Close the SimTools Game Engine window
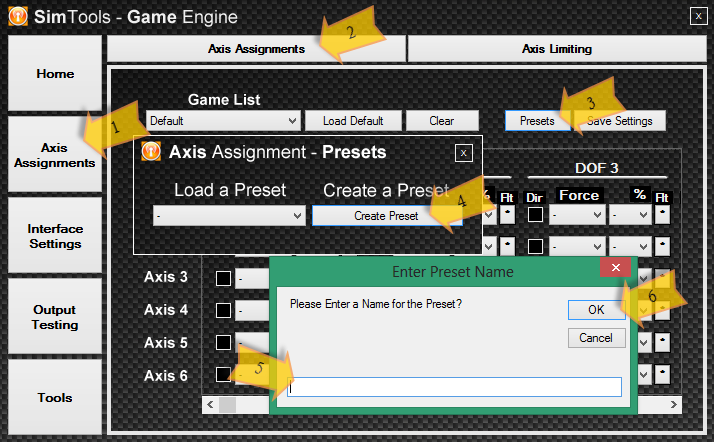 699,16
